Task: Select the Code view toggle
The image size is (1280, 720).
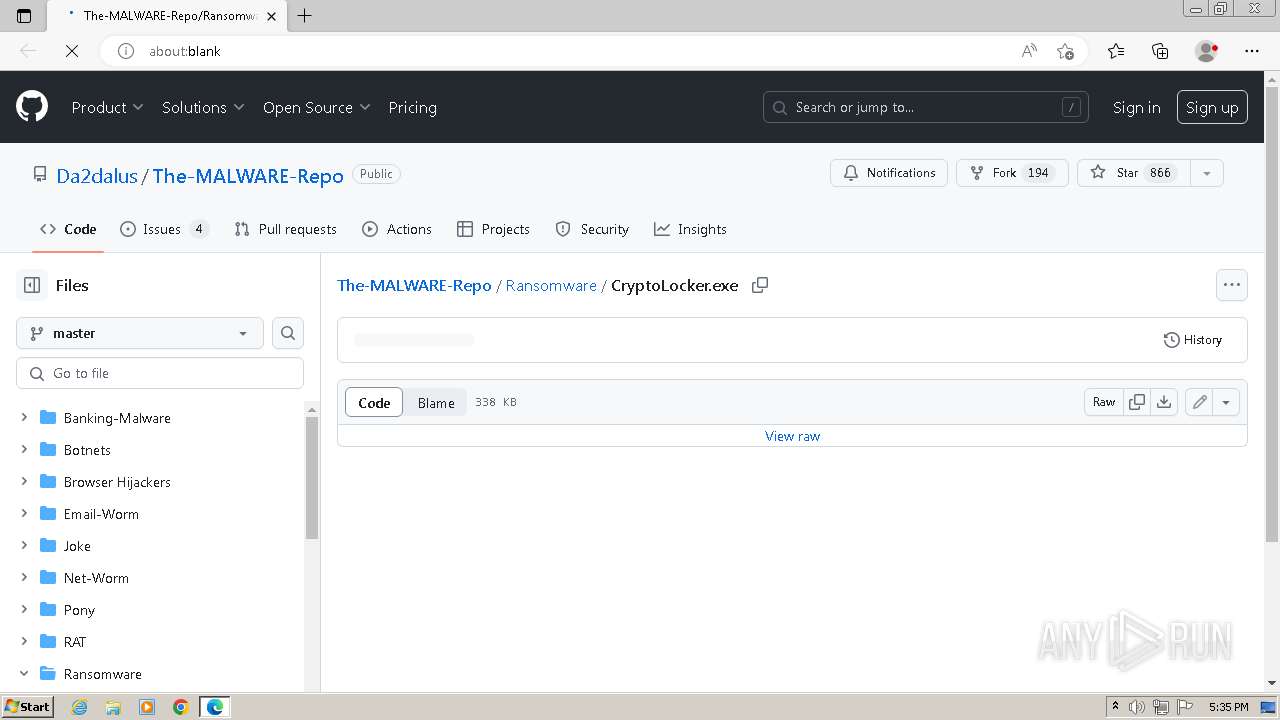Action: (x=374, y=402)
